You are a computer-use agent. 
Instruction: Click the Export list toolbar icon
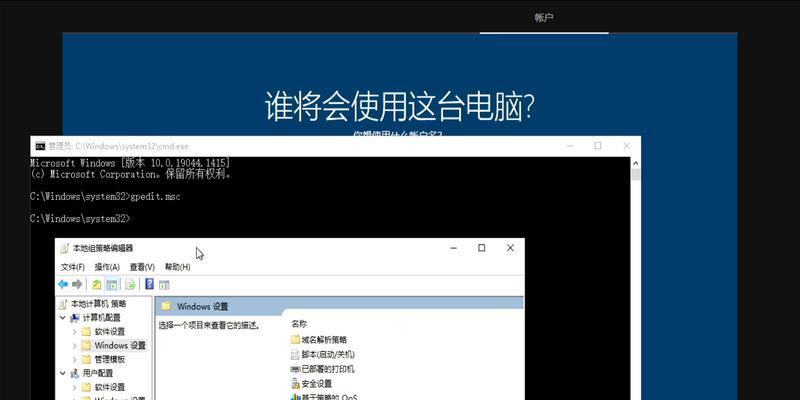coord(131,285)
